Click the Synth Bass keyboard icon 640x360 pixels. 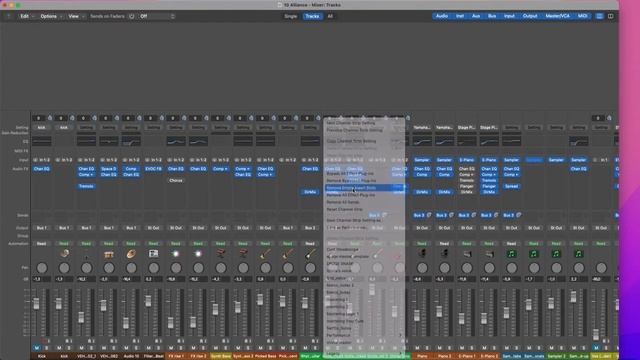(221, 253)
